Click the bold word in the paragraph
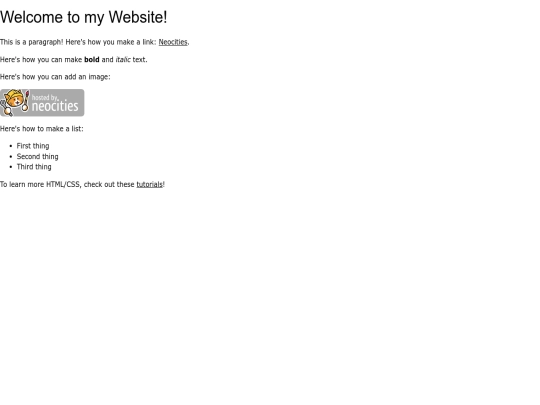Image resolution: width=540 pixels, height=405 pixels. 92,59
